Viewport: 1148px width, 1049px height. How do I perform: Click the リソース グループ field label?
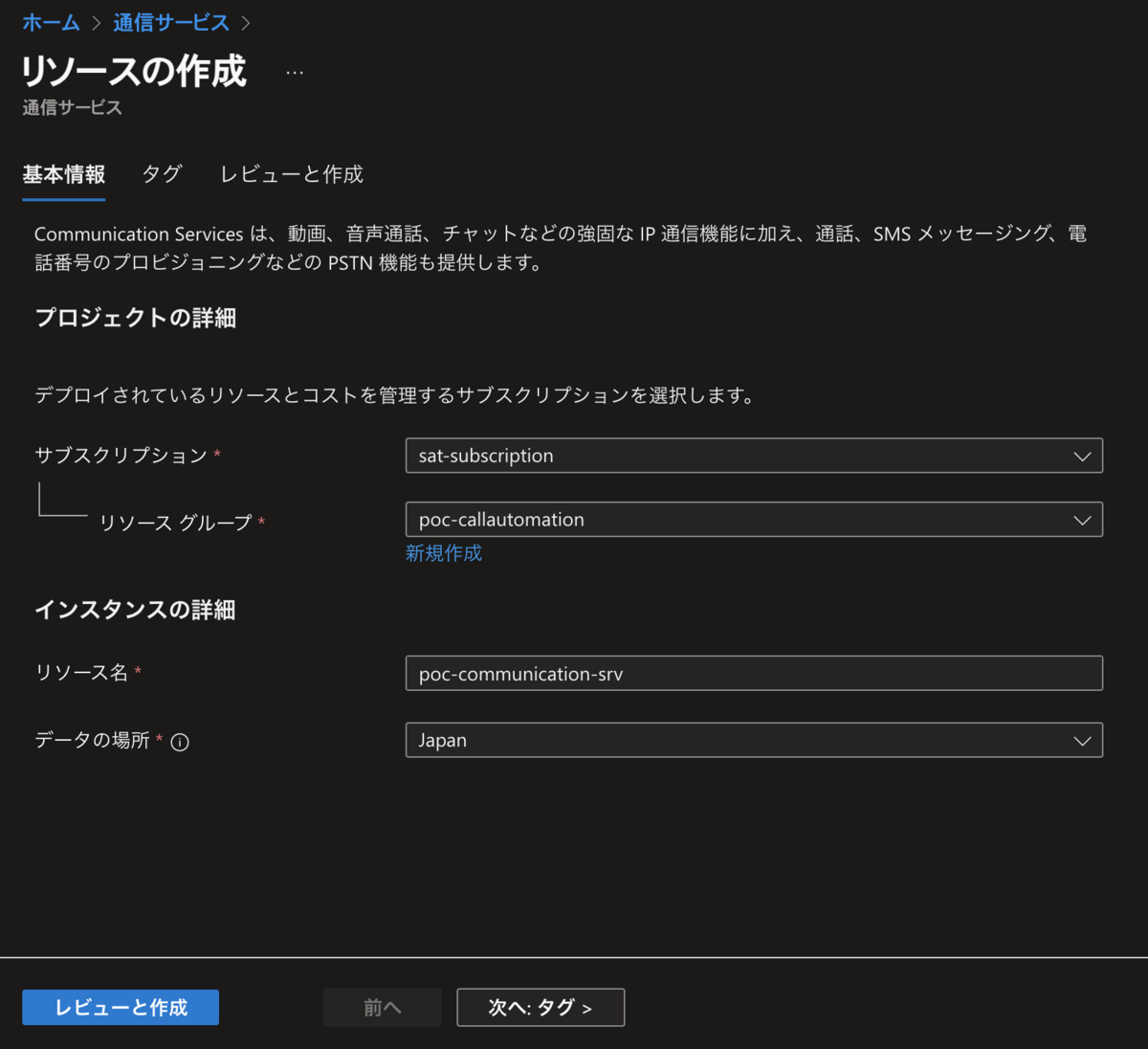[x=176, y=523]
